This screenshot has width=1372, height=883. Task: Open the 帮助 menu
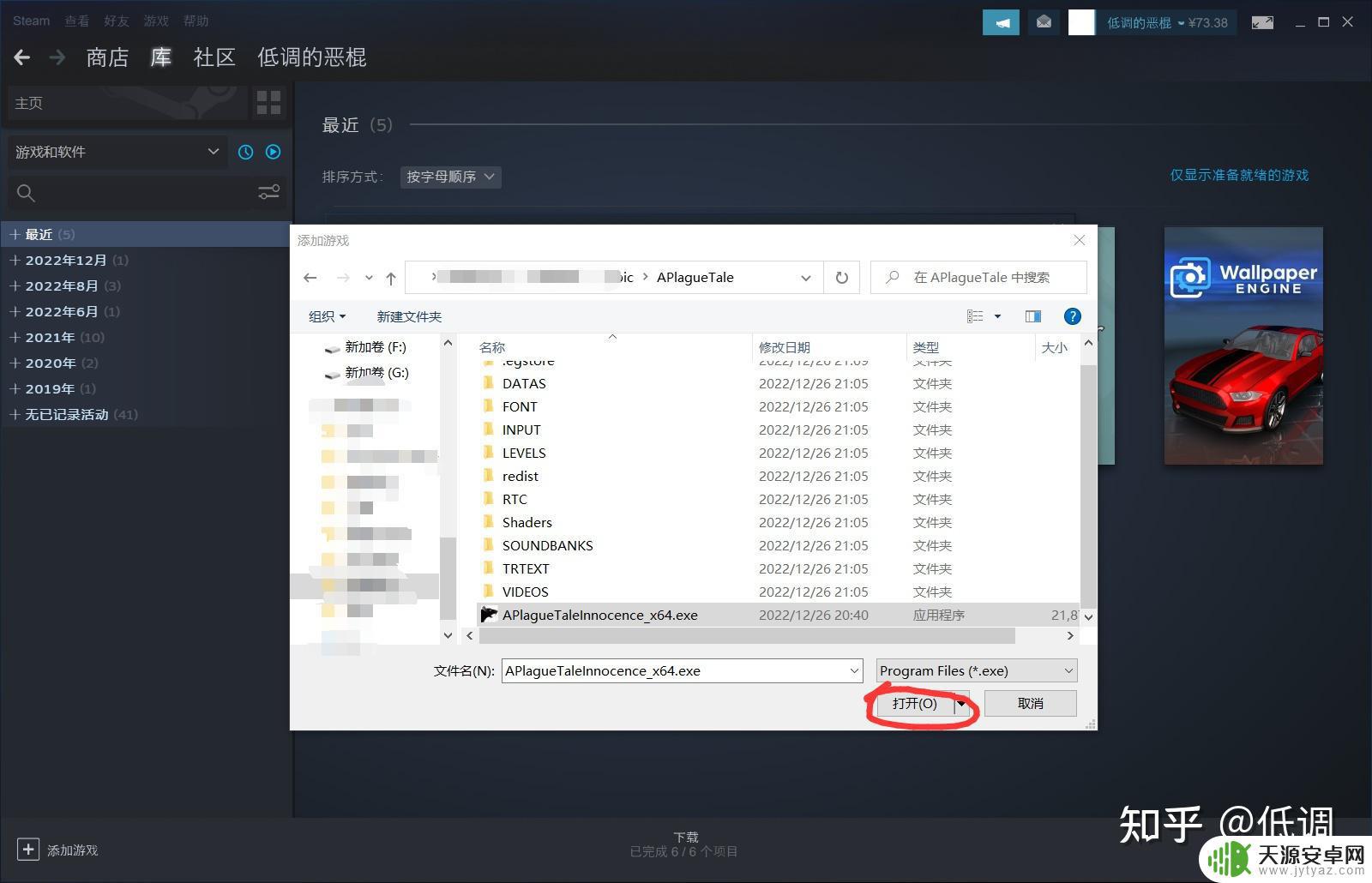tap(196, 21)
